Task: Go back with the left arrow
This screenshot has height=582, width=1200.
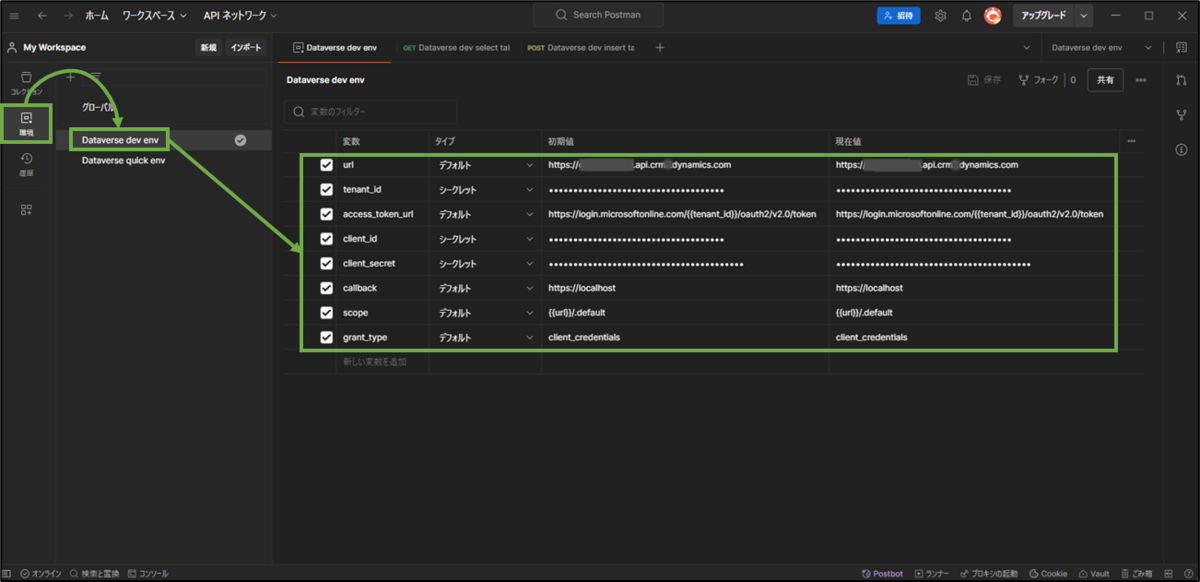Action: (42, 15)
